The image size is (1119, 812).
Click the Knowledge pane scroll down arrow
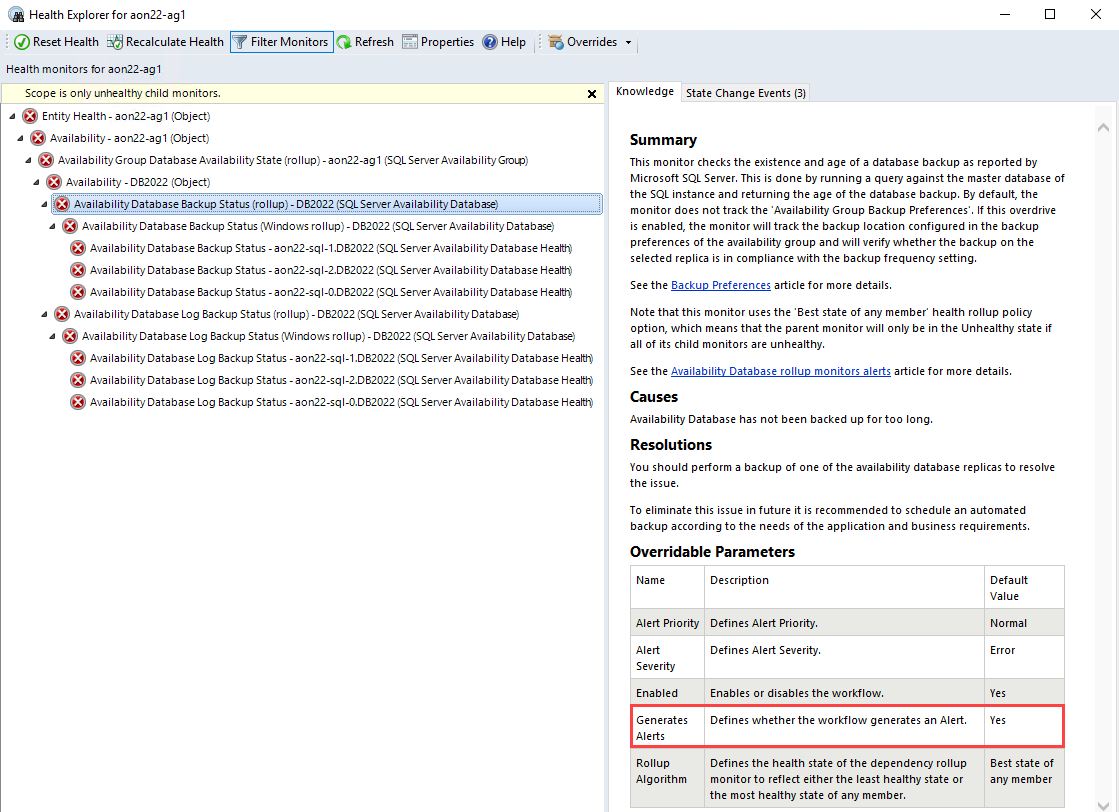1103,805
